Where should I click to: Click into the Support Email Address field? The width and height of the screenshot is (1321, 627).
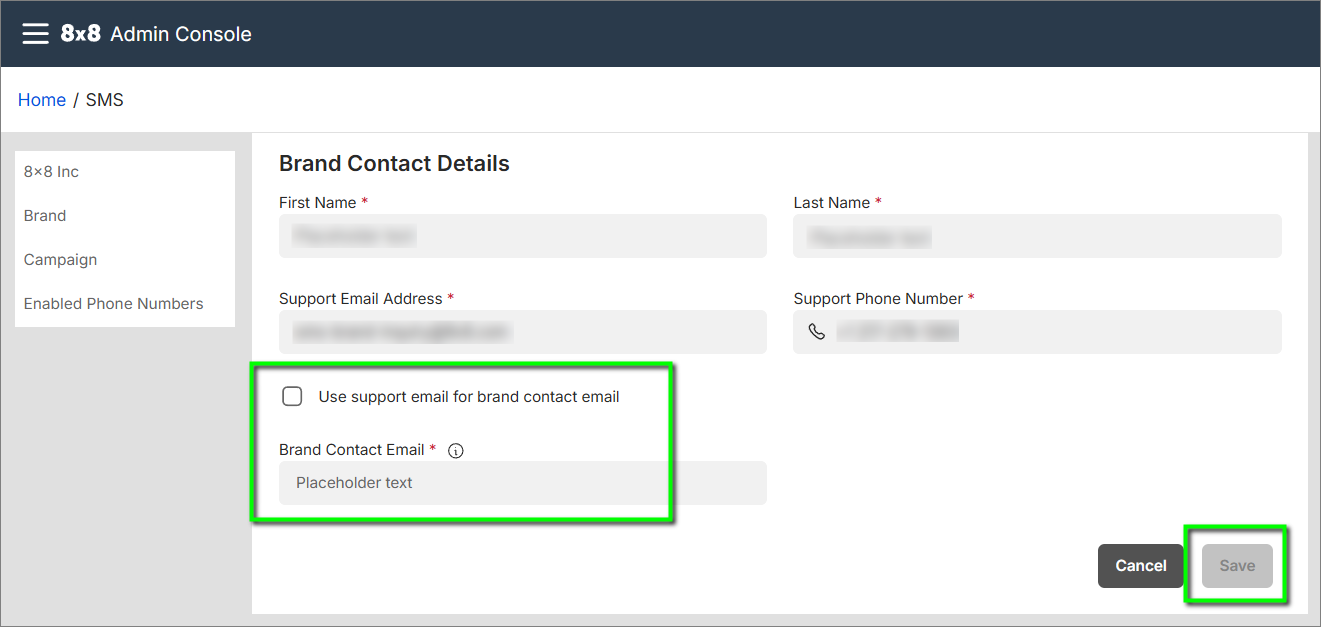click(x=522, y=332)
